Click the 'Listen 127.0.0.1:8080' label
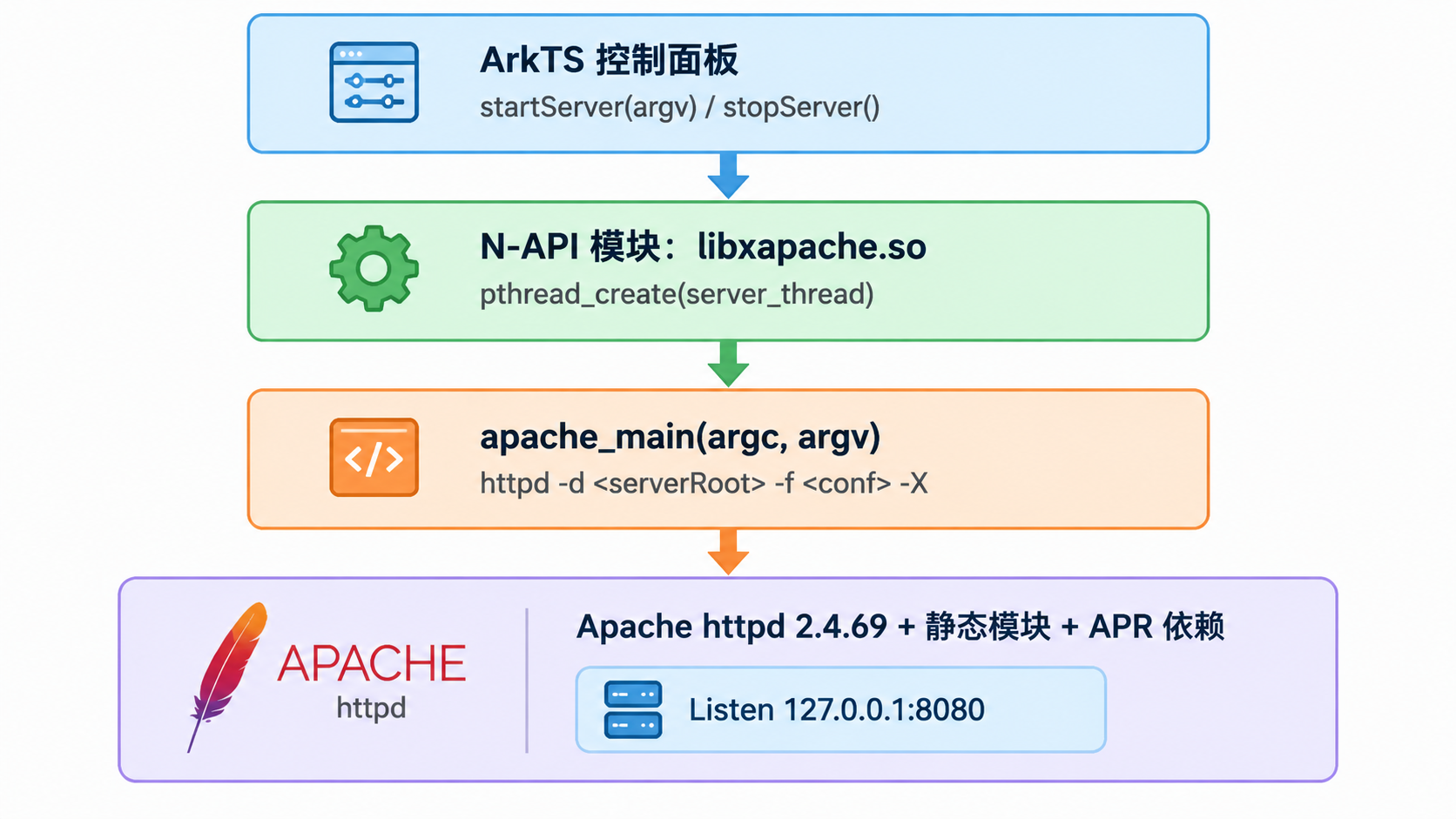Viewport: 1456px width, 819px height. click(837, 710)
